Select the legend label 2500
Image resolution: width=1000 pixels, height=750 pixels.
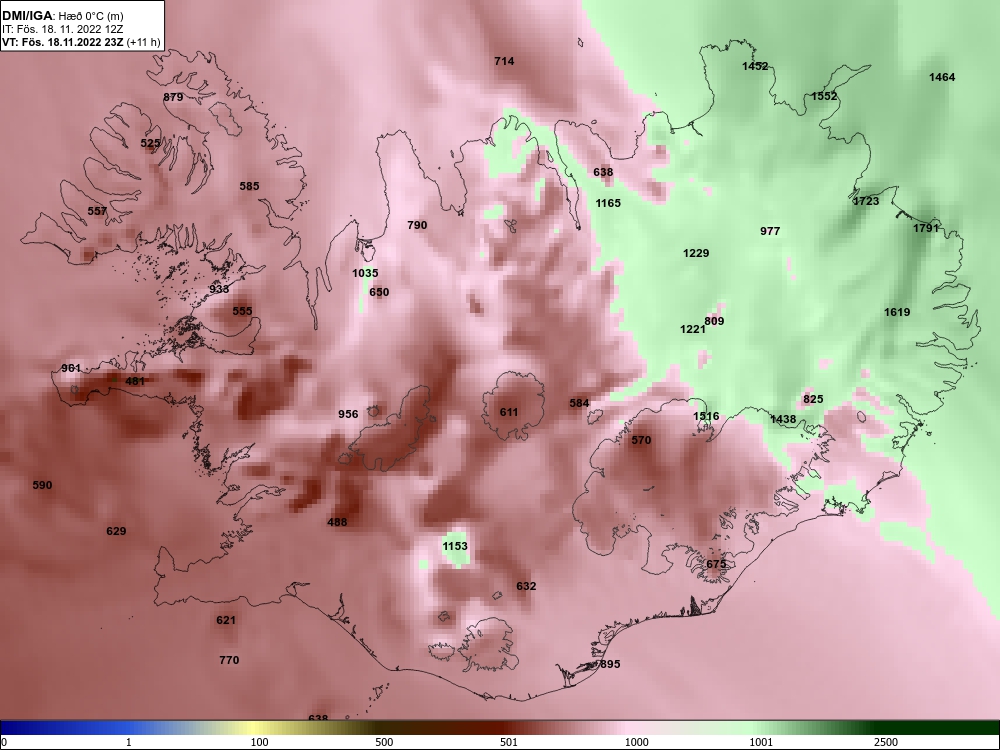[886, 742]
